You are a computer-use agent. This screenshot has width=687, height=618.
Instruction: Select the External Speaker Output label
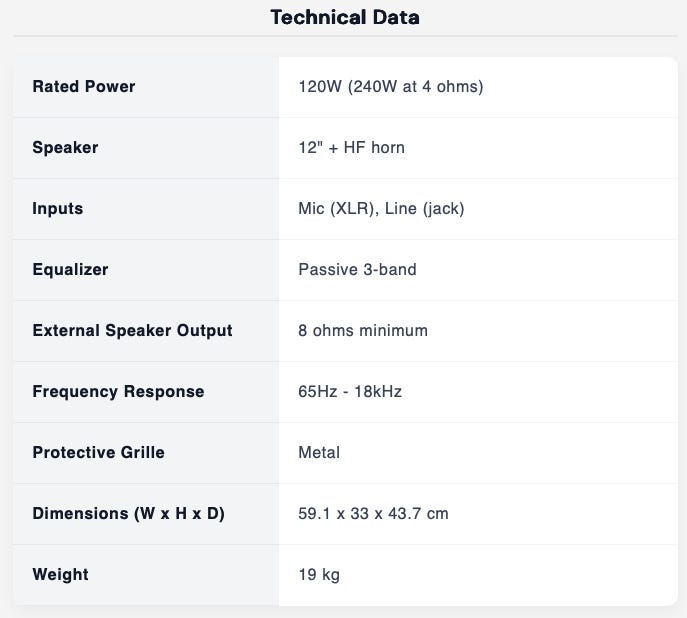132,330
